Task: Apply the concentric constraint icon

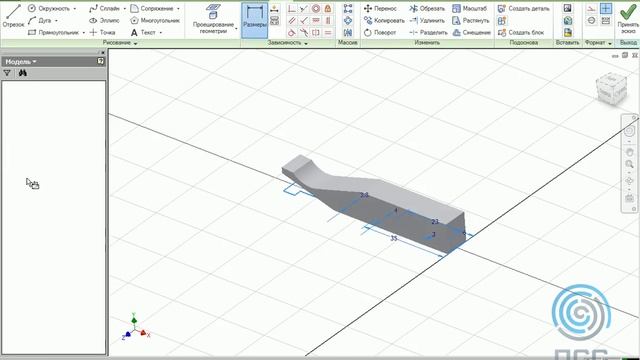Action: coord(316,9)
